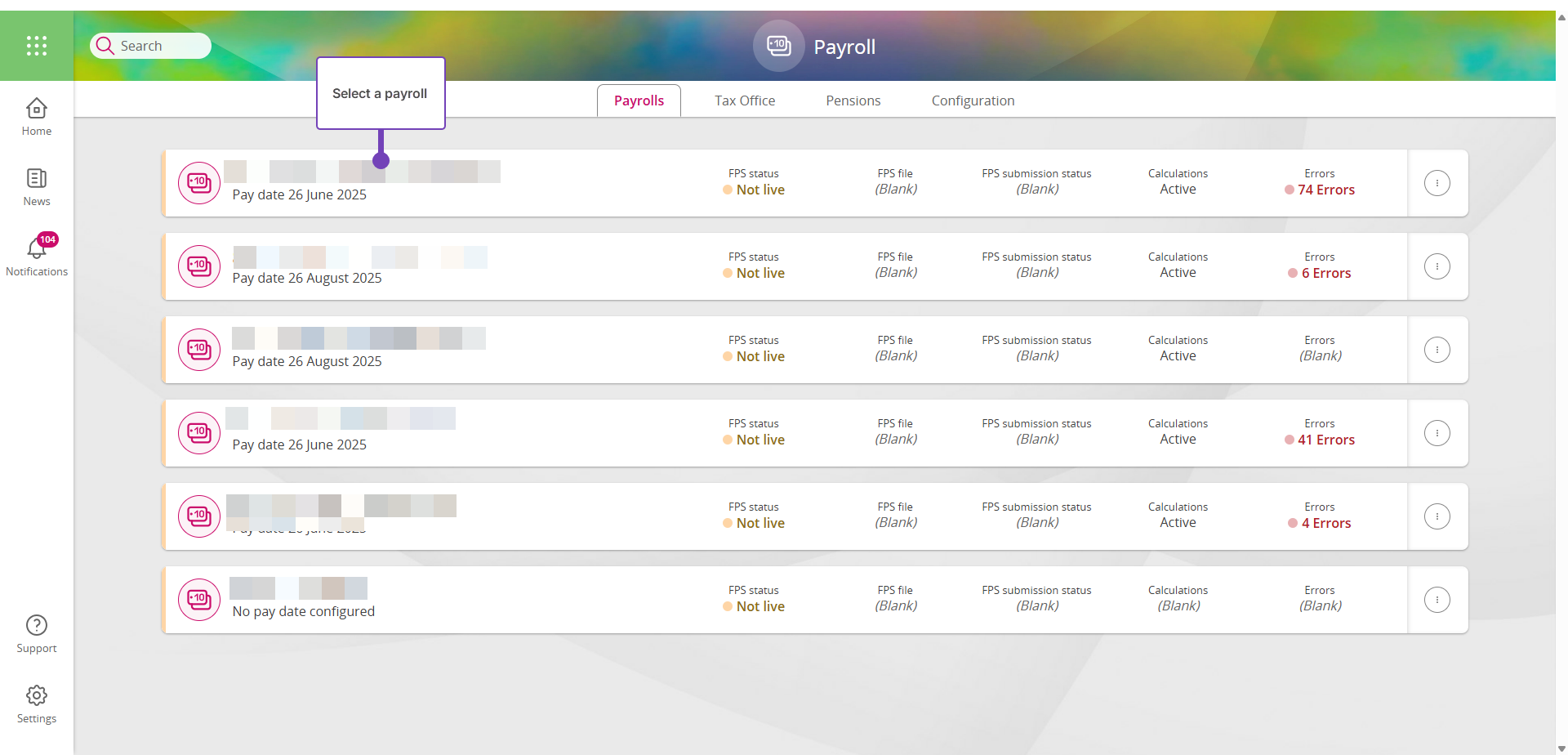
Task: Open the app launcher grid icon
Action: (x=37, y=46)
